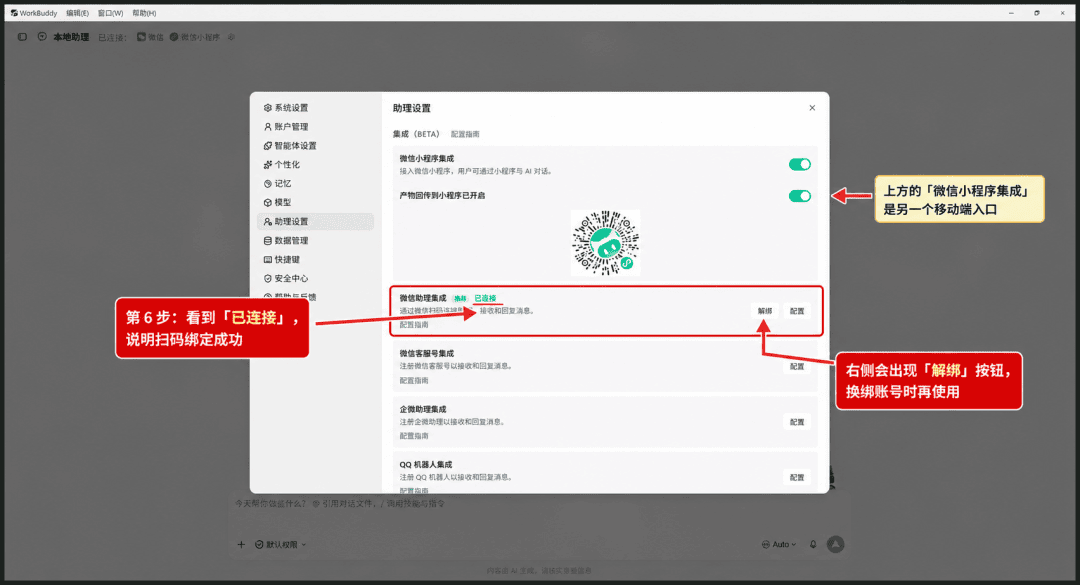
Task: Click 配置 for 企微助理集成
Action: click(x=797, y=422)
